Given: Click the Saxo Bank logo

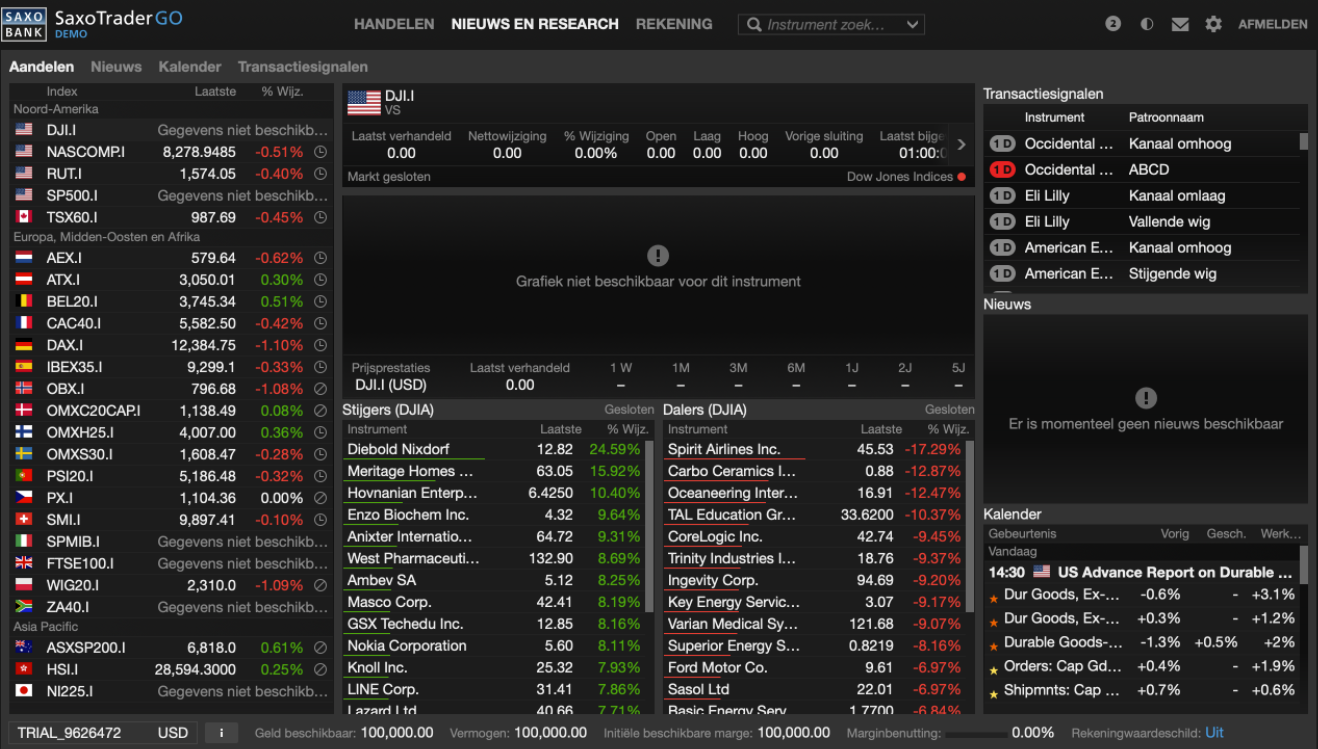Looking at the screenshot, I should click(x=24, y=24).
